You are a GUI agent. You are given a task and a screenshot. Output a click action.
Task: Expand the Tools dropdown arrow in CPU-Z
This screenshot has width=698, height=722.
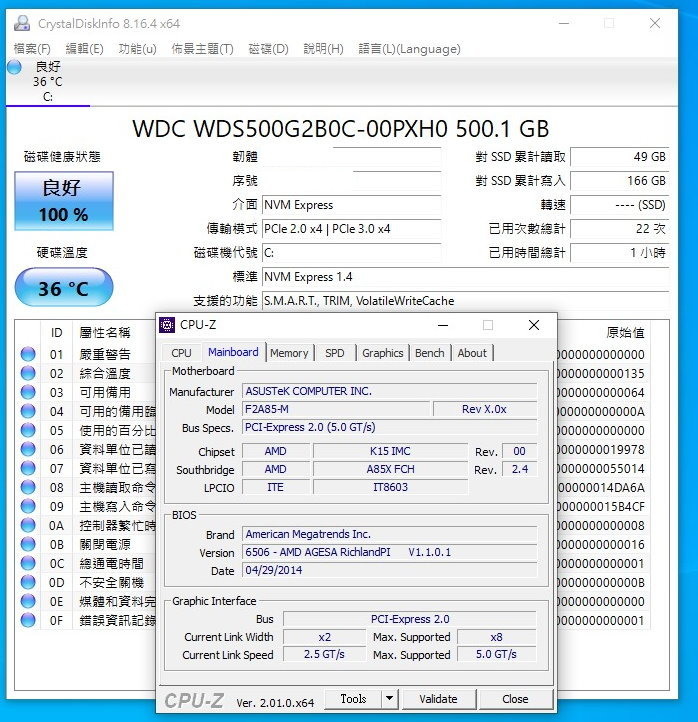pos(390,699)
